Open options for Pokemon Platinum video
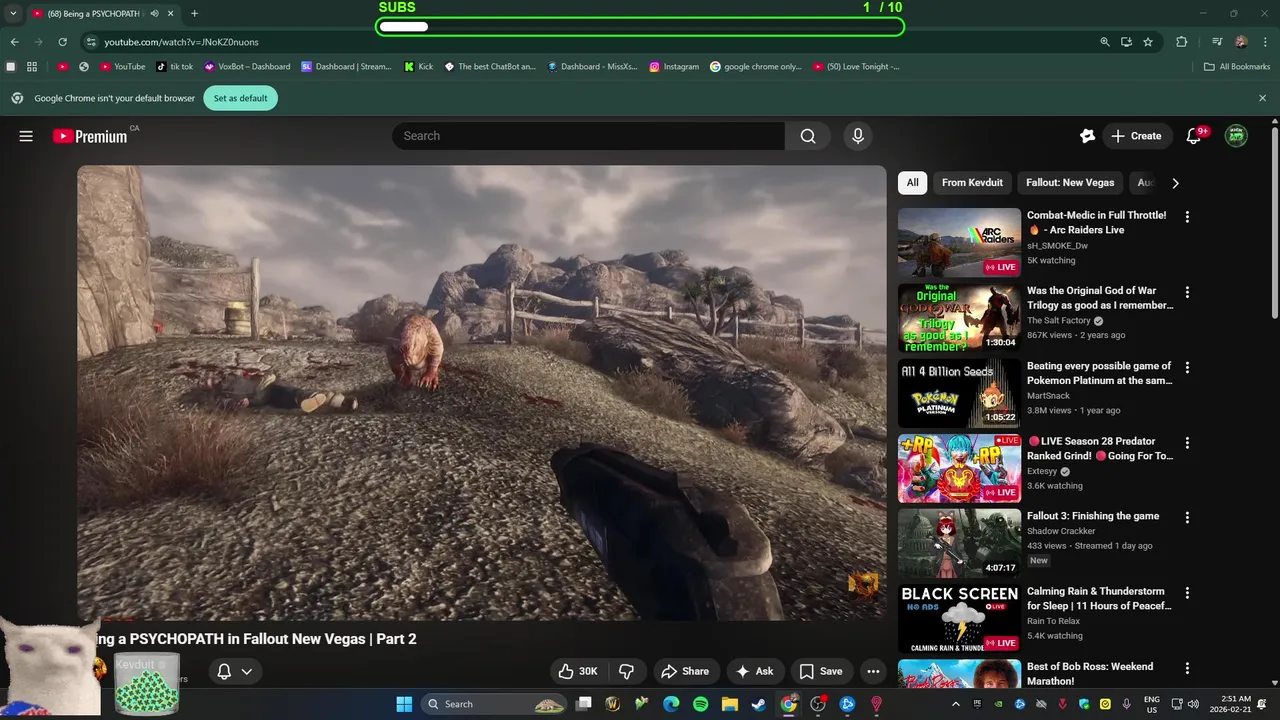 (x=1187, y=367)
